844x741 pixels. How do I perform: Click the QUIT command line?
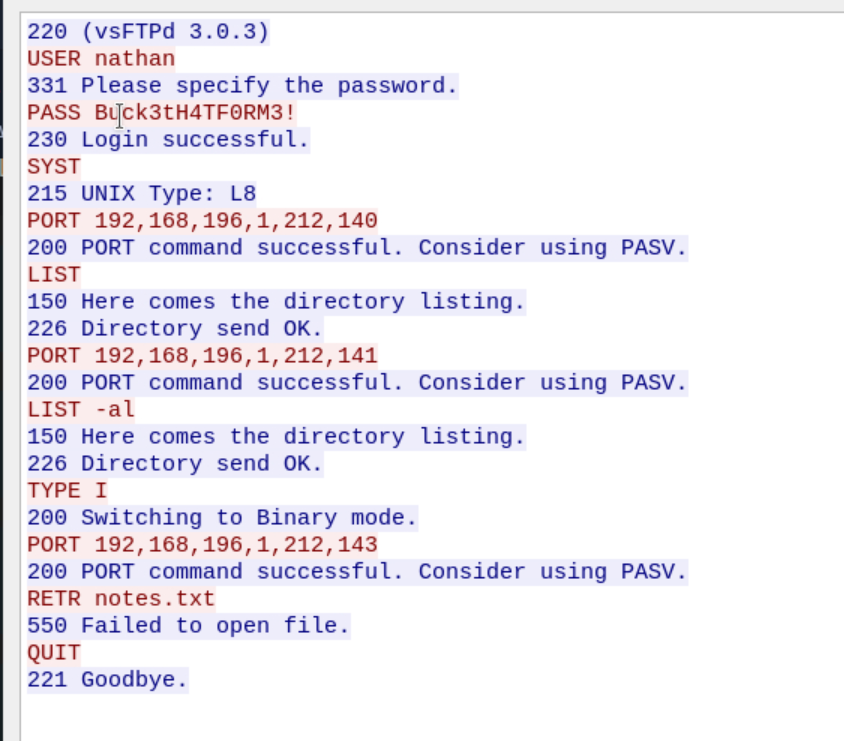54,652
